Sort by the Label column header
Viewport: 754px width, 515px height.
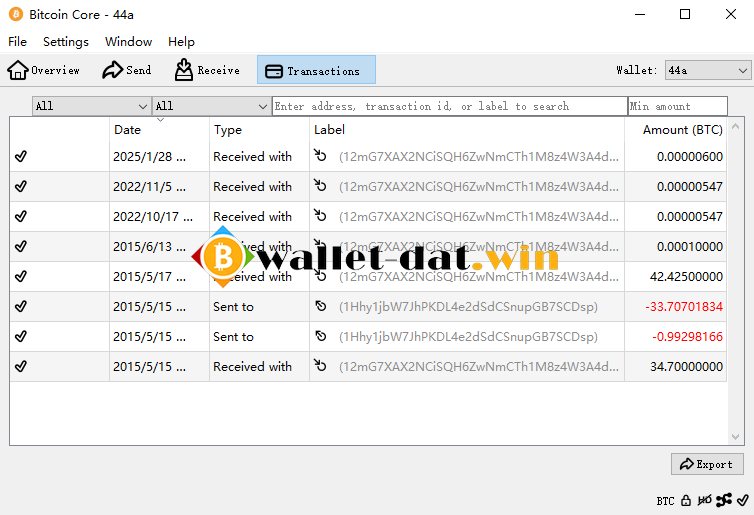coord(466,130)
